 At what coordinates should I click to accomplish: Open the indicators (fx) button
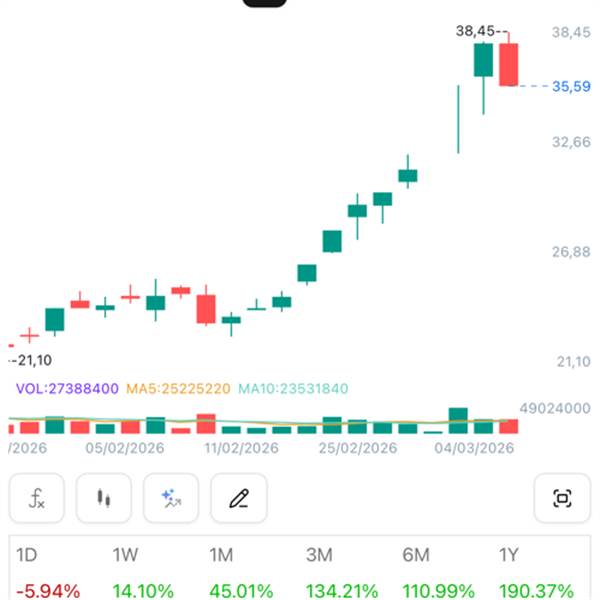pyautogui.click(x=36, y=498)
